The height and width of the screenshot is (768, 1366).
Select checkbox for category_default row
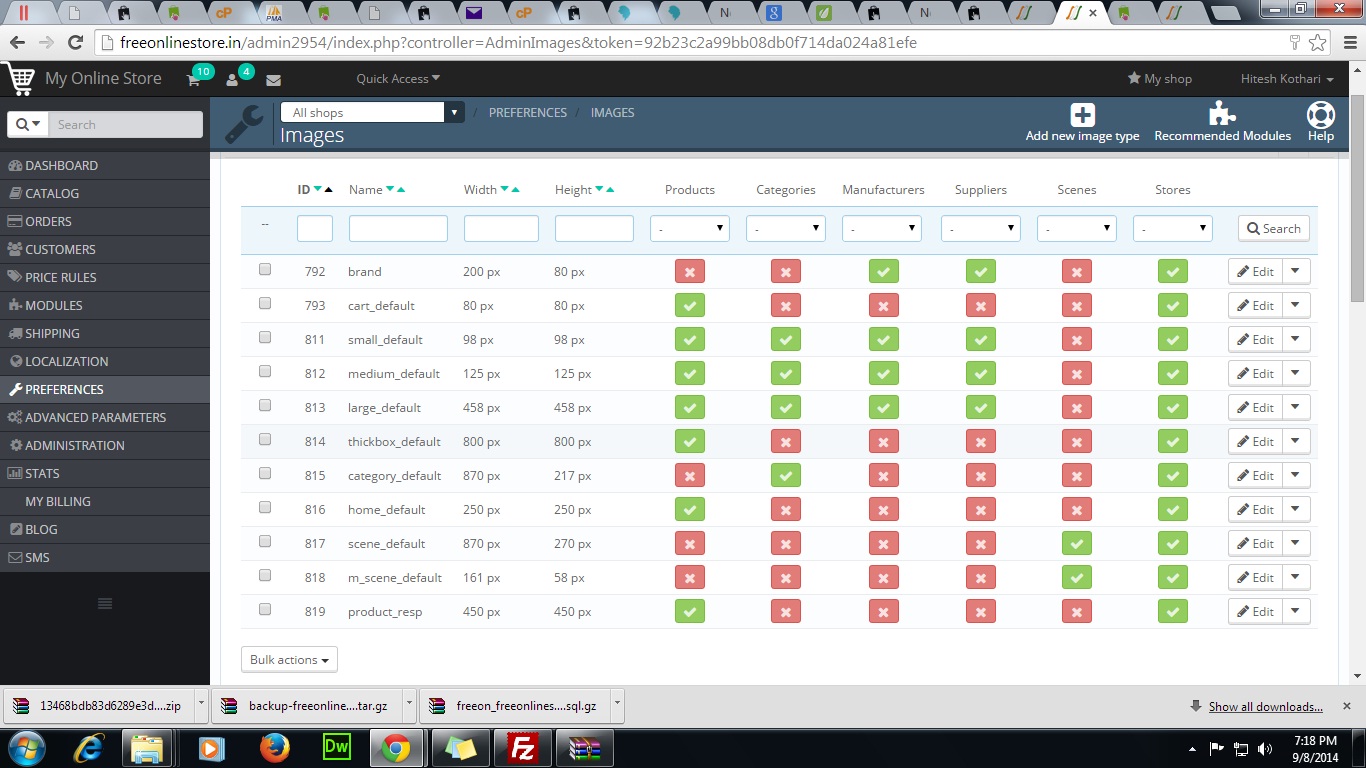[265, 473]
